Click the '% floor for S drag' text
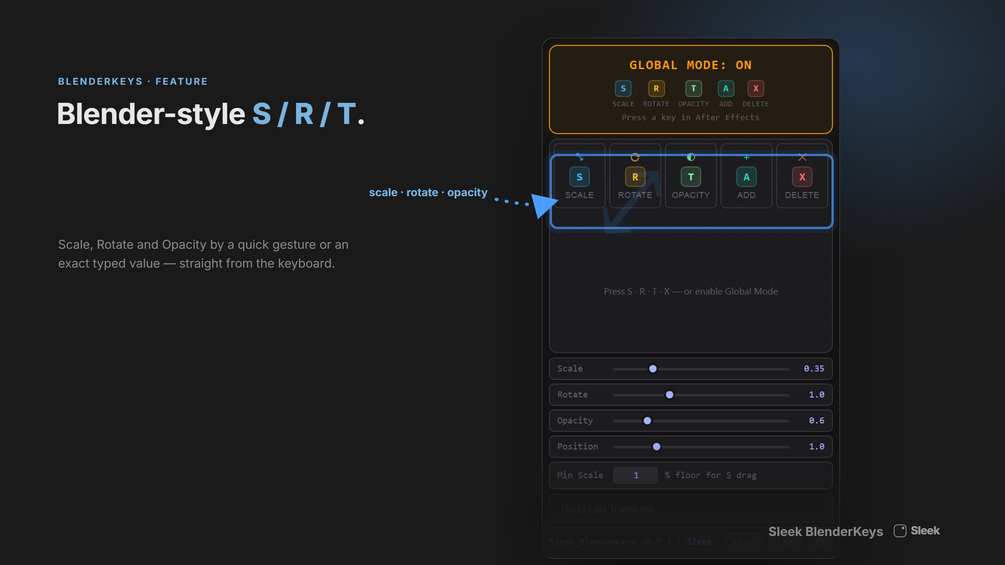1005x565 pixels. point(710,475)
